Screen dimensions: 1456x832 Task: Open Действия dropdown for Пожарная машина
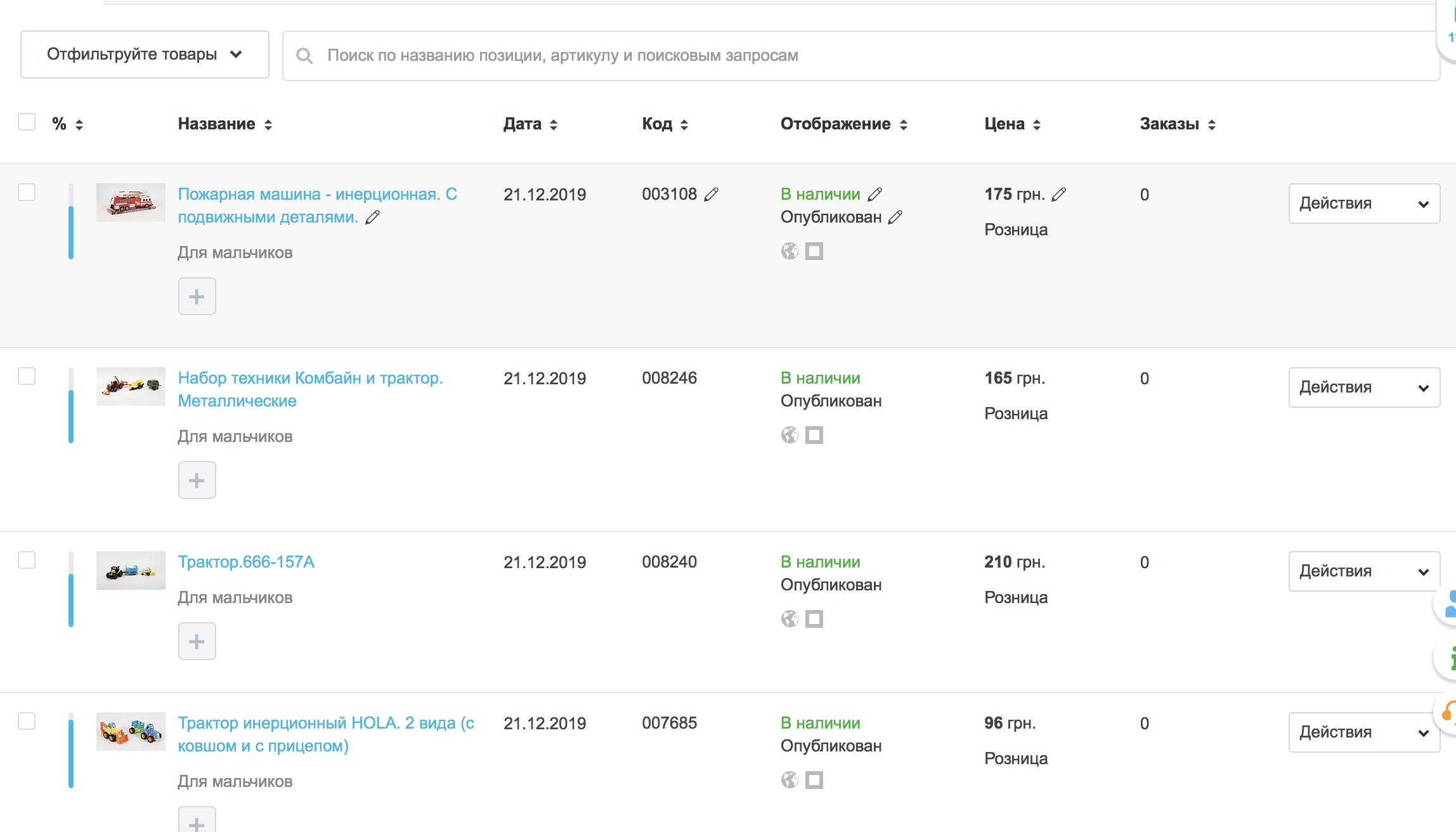click(x=1364, y=204)
